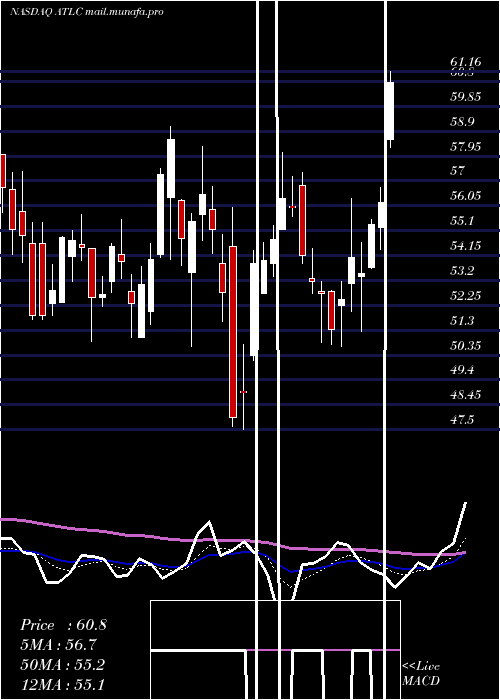Select the 48.45 price axis label
Image resolution: width=500 pixels, height=700 pixels.
point(466,395)
